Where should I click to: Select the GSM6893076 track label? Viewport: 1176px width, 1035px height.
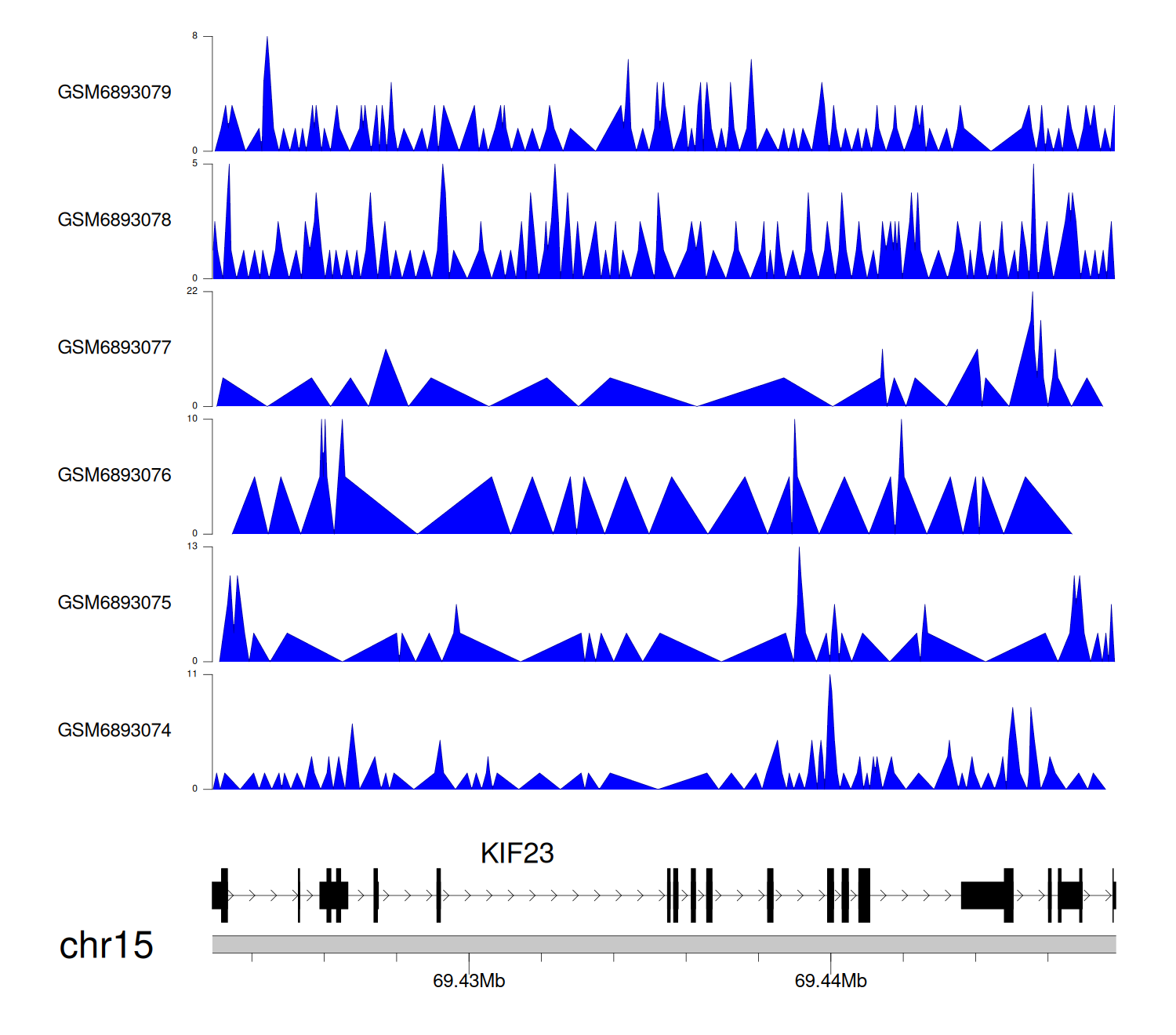(x=114, y=475)
